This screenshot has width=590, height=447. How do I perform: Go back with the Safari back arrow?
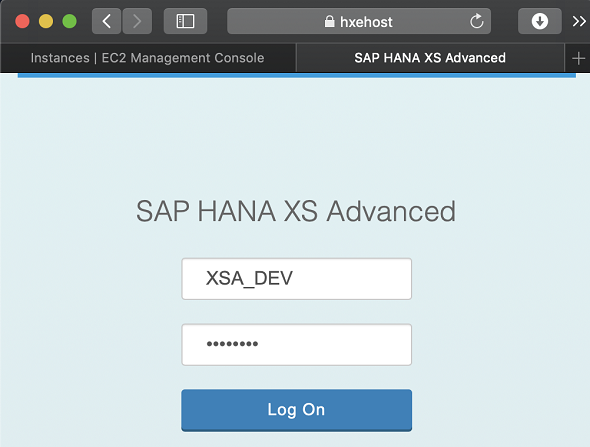(106, 21)
